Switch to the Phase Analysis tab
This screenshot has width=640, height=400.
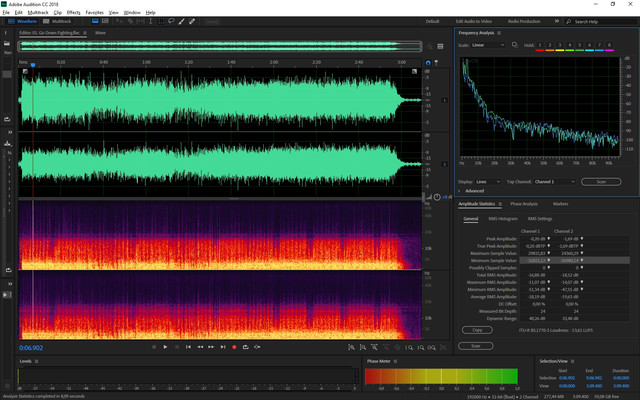(x=524, y=204)
